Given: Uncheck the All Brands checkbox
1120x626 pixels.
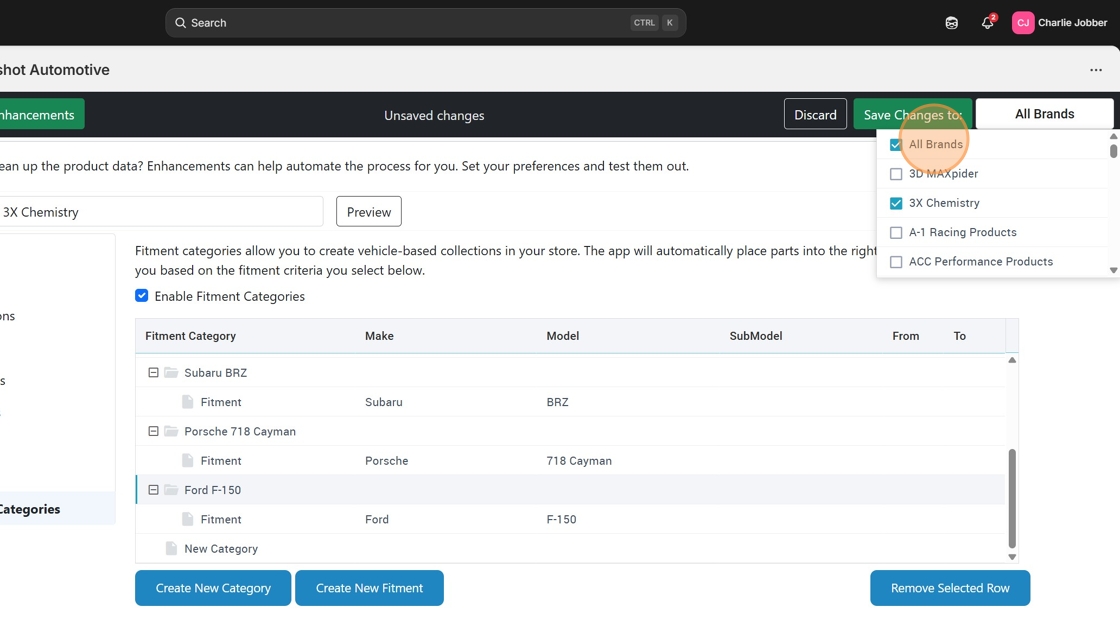Looking at the screenshot, I should pyautogui.click(x=896, y=144).
